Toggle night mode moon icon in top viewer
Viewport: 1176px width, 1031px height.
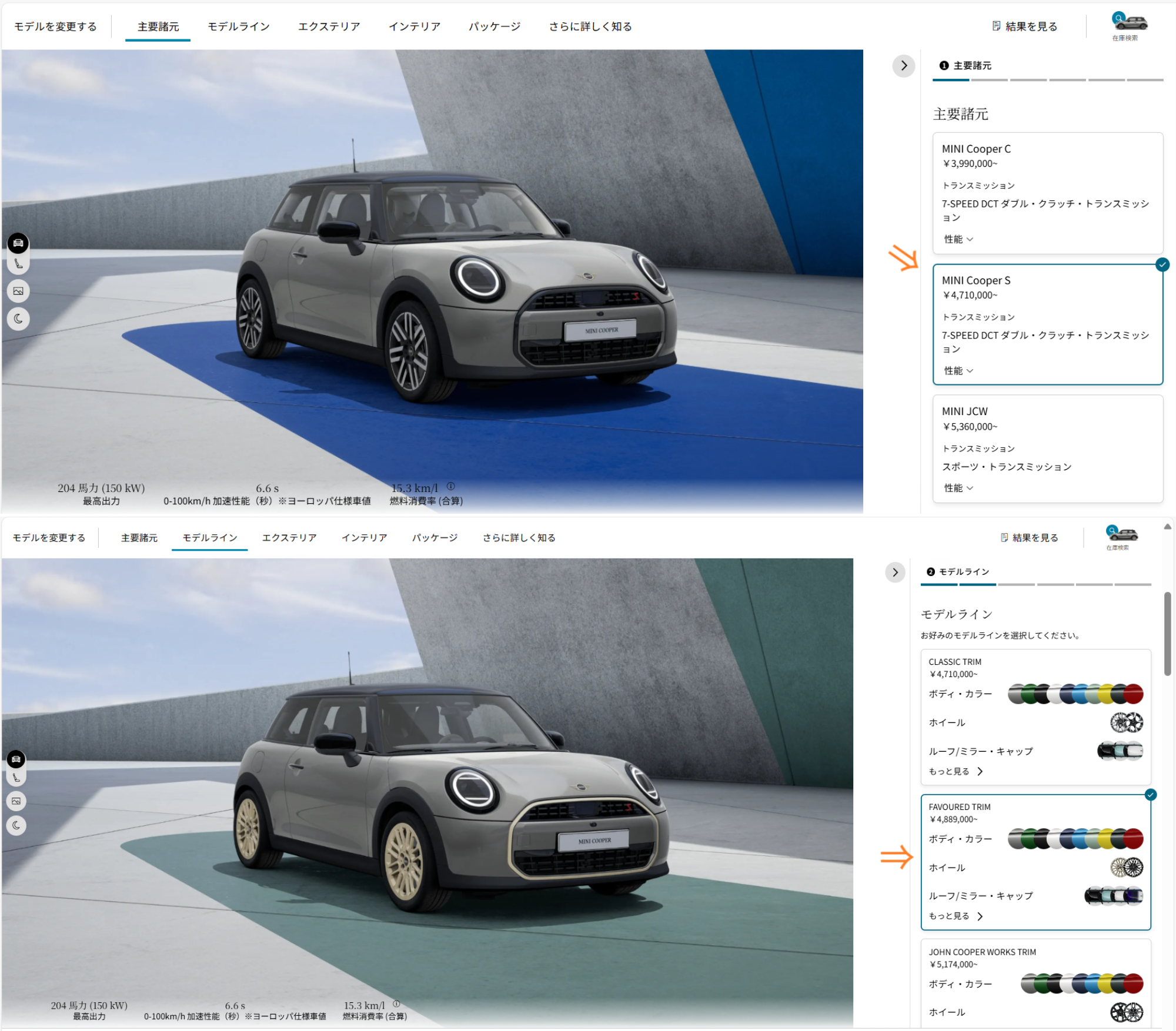18,319
